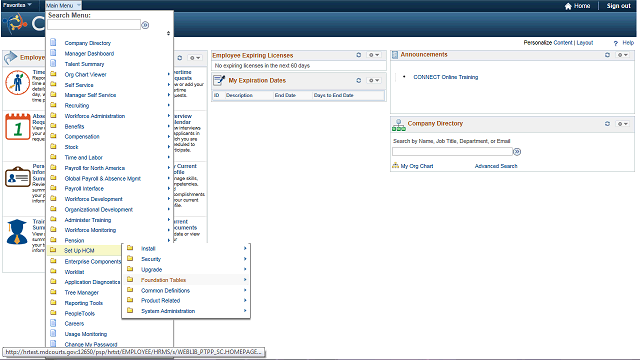Click the Time reporting person icon

tap(17, 82)
